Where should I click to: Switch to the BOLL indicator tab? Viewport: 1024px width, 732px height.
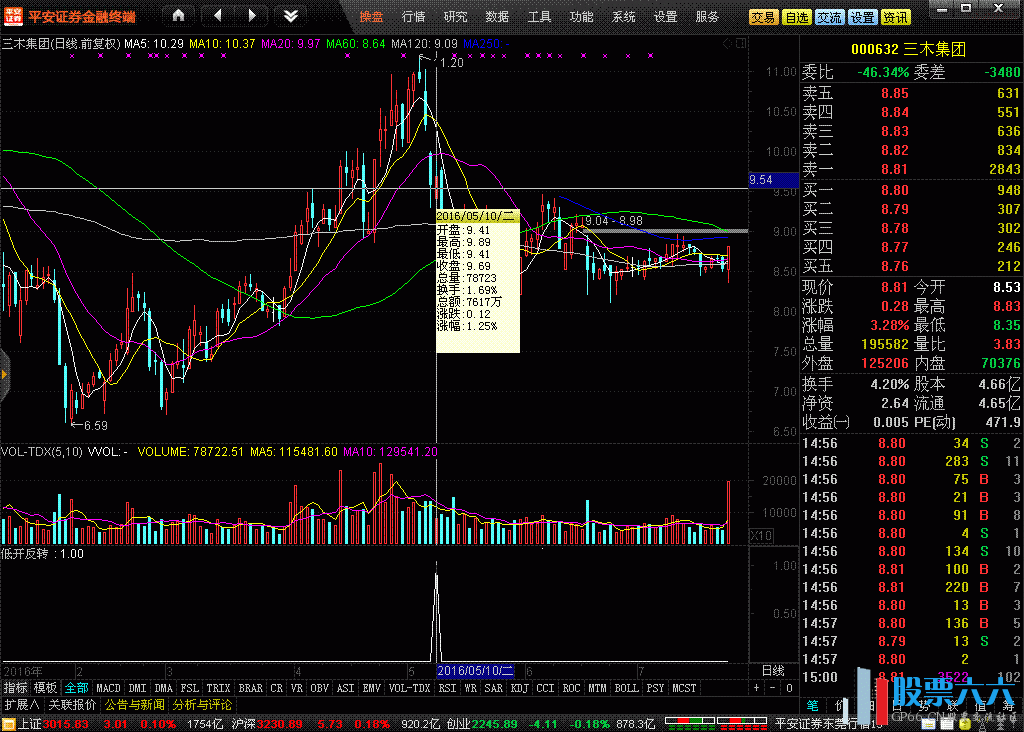(626, 688)
